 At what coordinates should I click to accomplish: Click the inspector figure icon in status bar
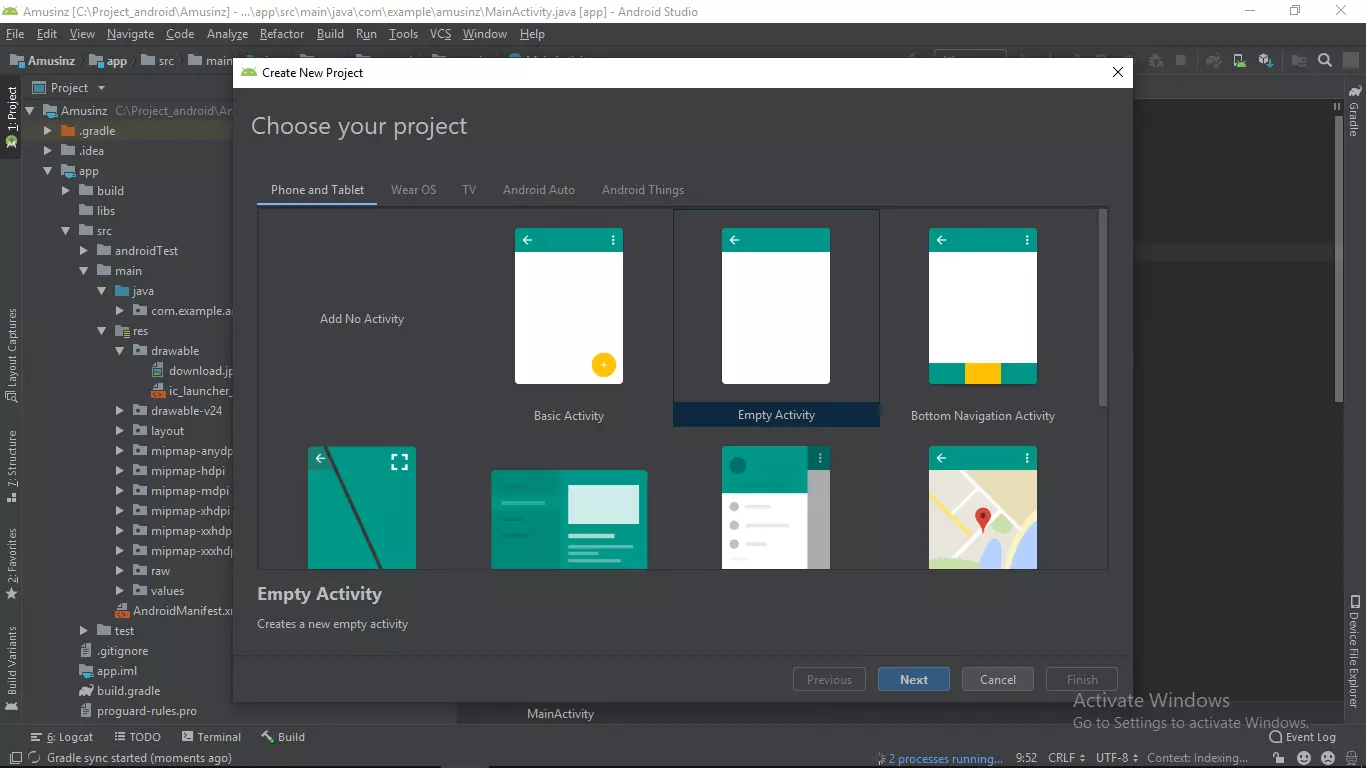(x=1351, y=758)
